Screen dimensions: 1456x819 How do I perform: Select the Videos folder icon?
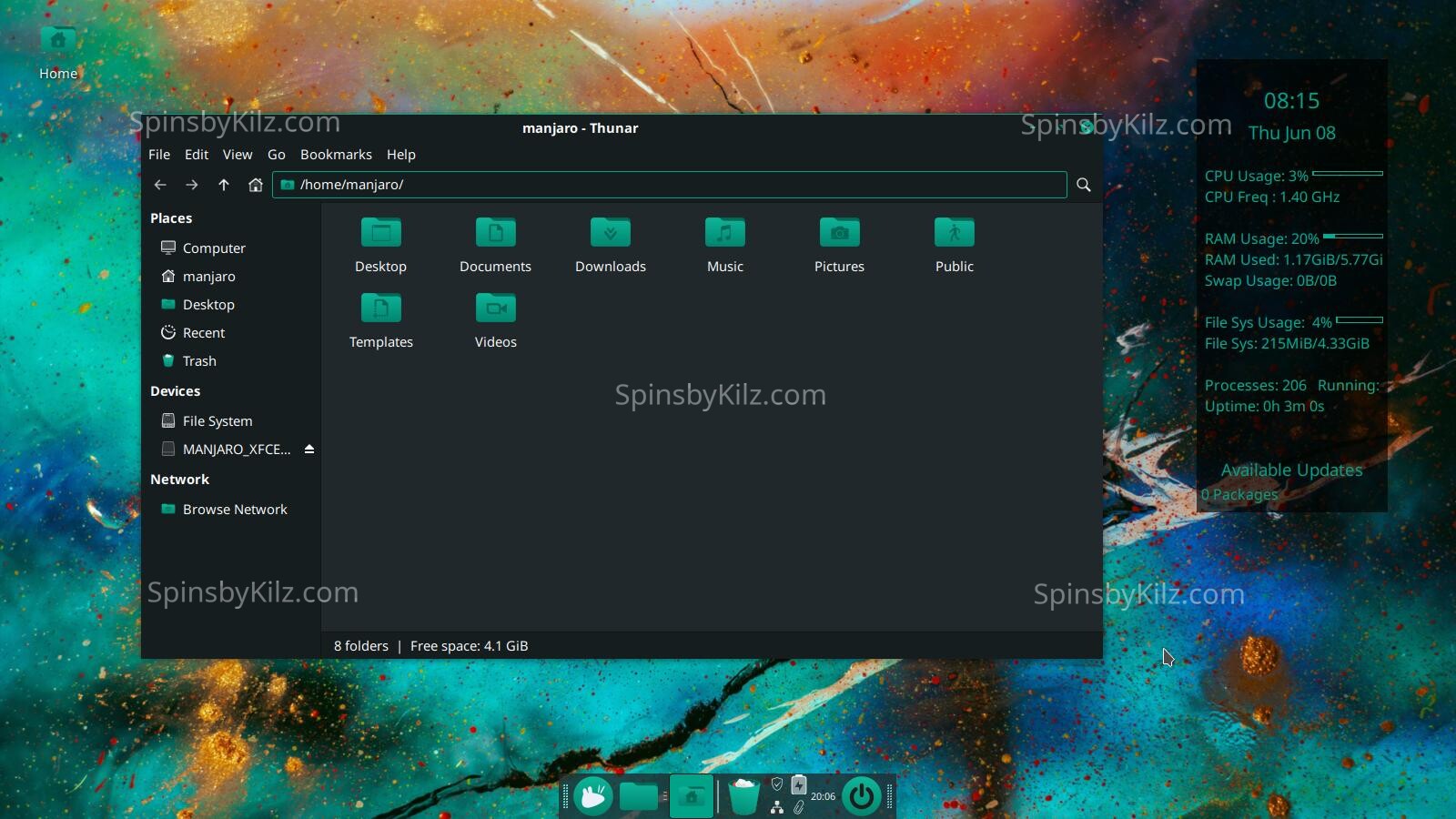coord(495,309)
